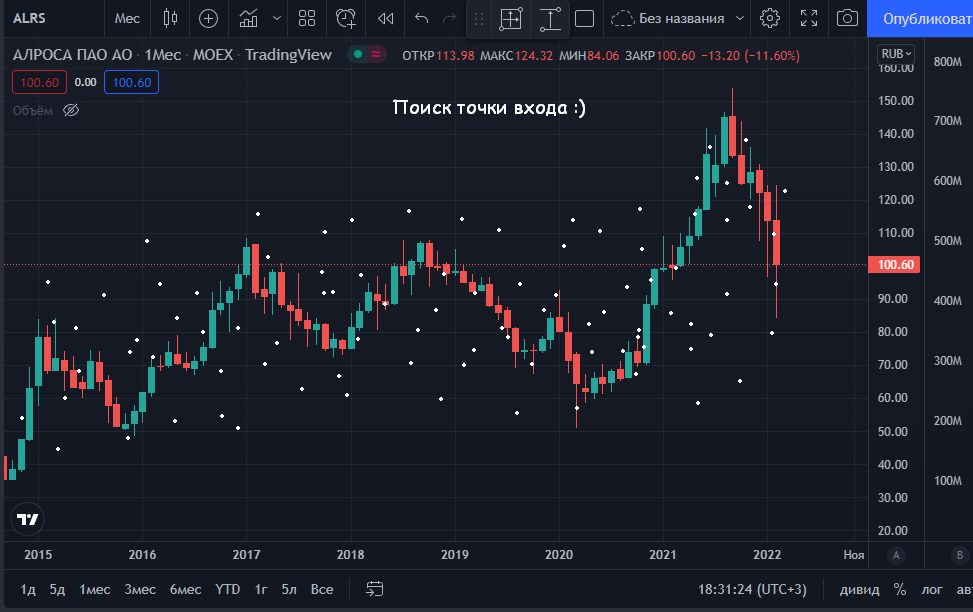Set range to 3мес
This screenshot has width=973, height=612.
click(x=140, y=589)
